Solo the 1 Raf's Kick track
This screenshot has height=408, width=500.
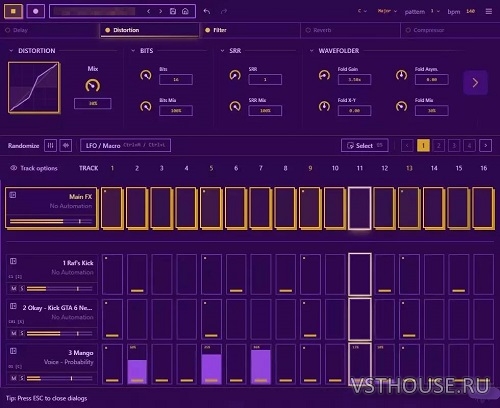coord(22,288)
